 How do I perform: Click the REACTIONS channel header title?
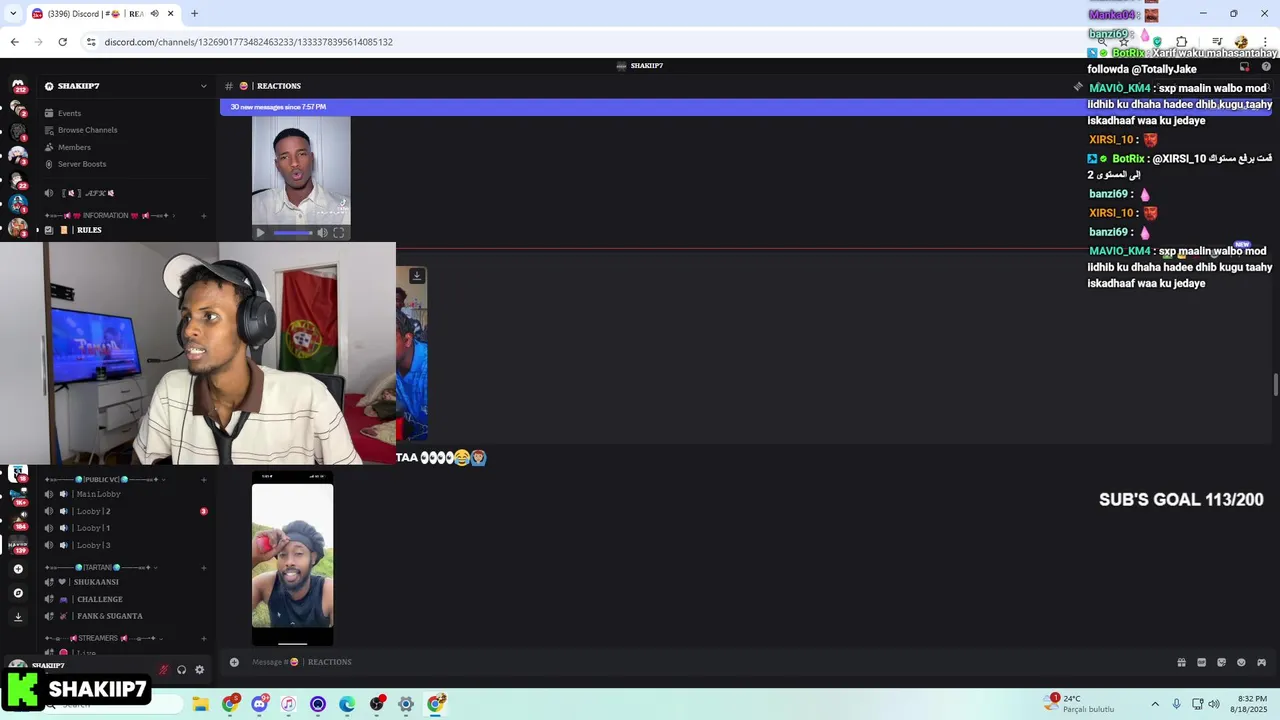pyautogui.click(x=278, y=86)
